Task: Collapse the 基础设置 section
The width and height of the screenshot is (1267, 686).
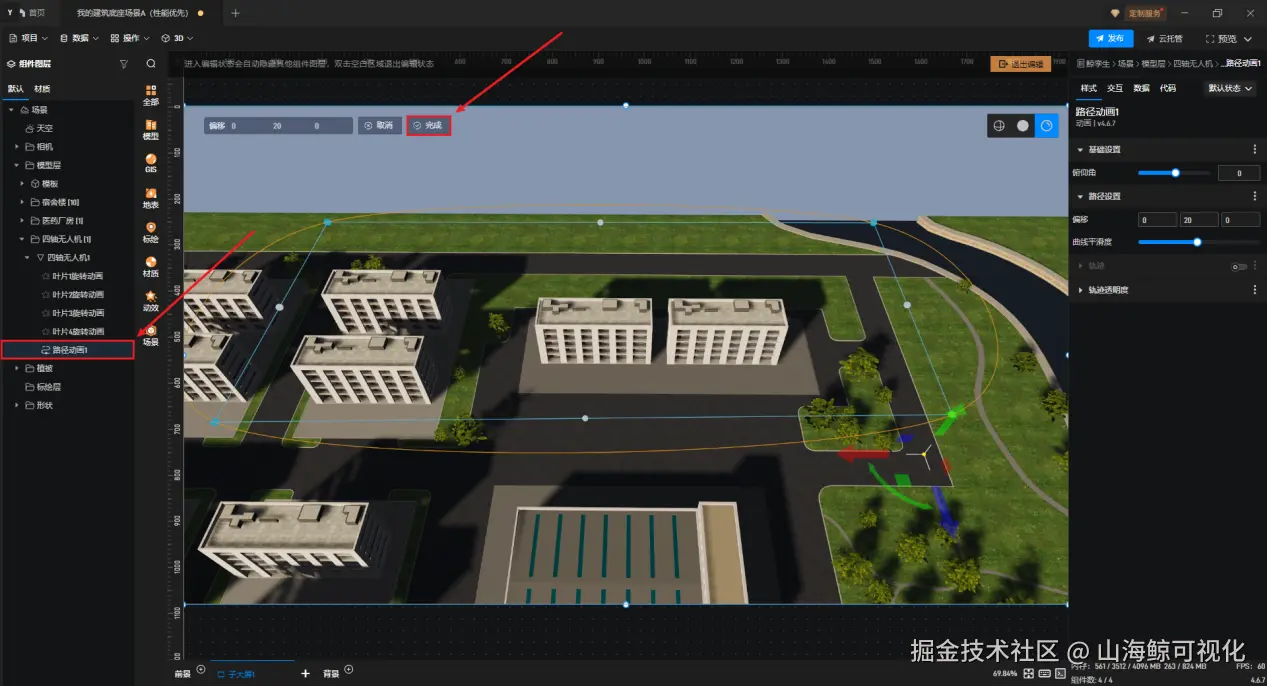Action: pyautogui.click(x=1081, y=149)
